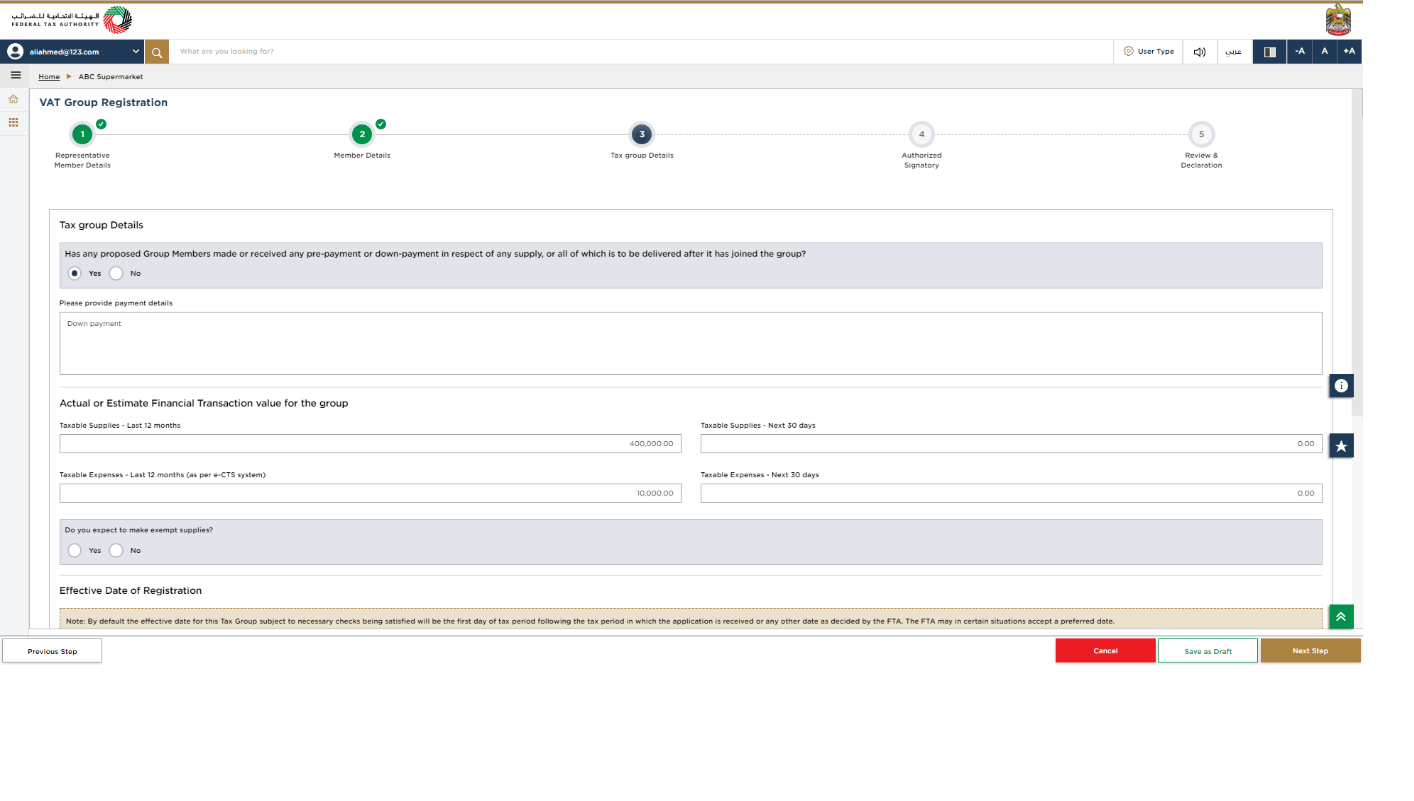Click the payment details text area

coord(691,343)
